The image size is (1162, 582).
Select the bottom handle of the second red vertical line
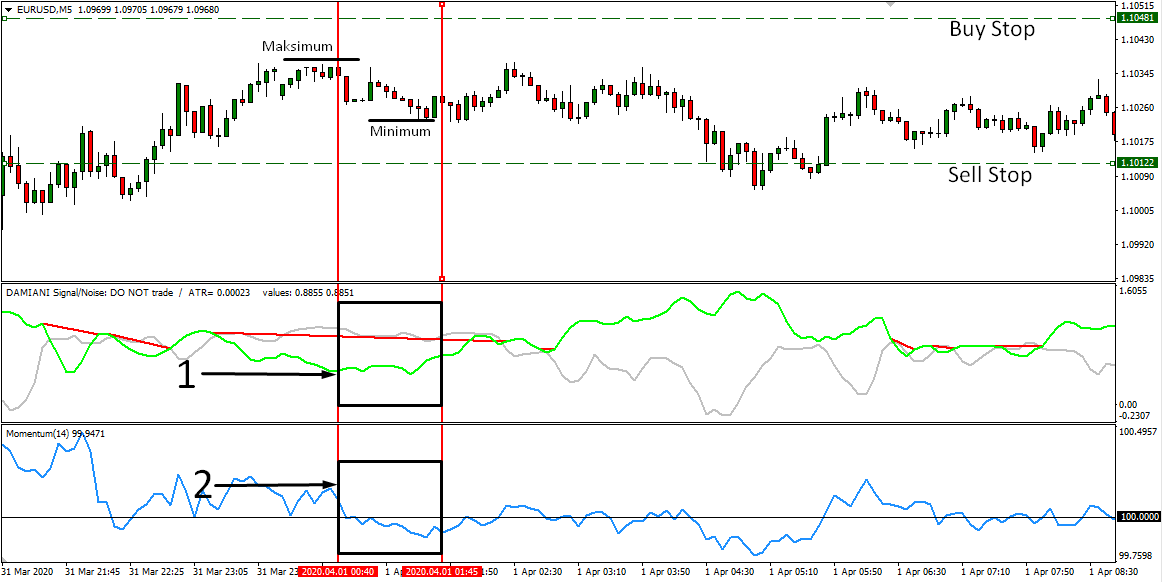[441, 278]
